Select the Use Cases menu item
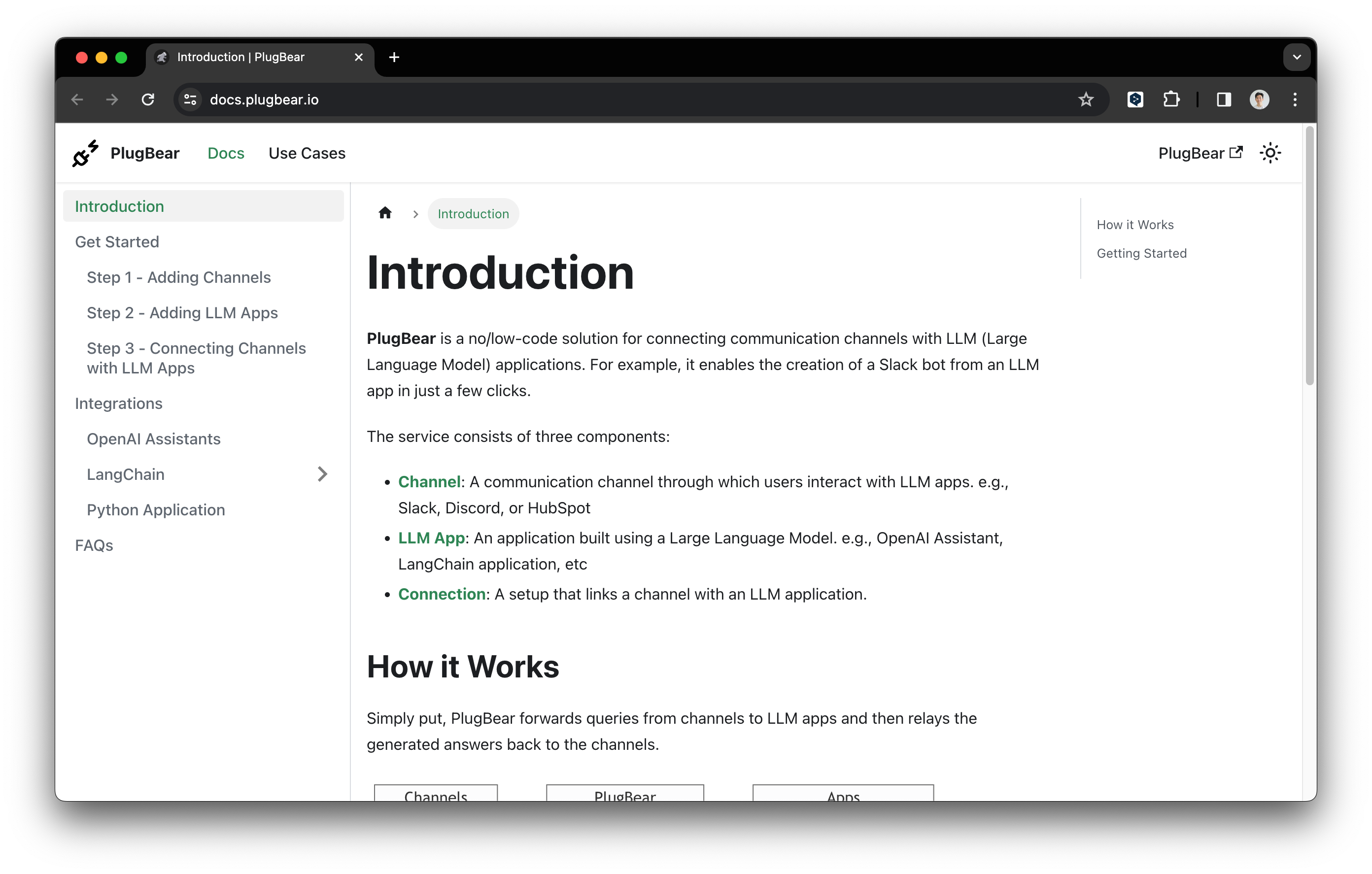 (307, 153)
